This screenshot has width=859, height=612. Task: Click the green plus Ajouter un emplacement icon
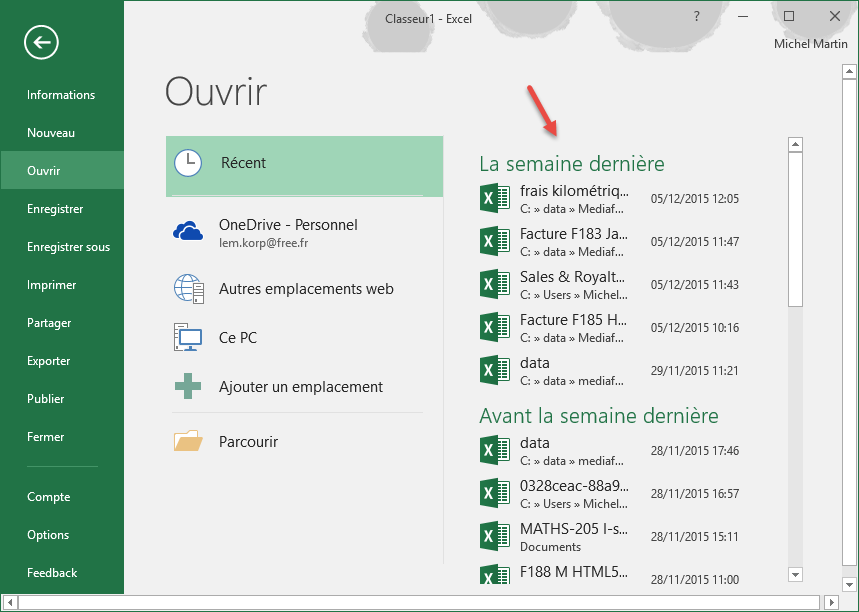pyautogui.click(x=188, y=387)
